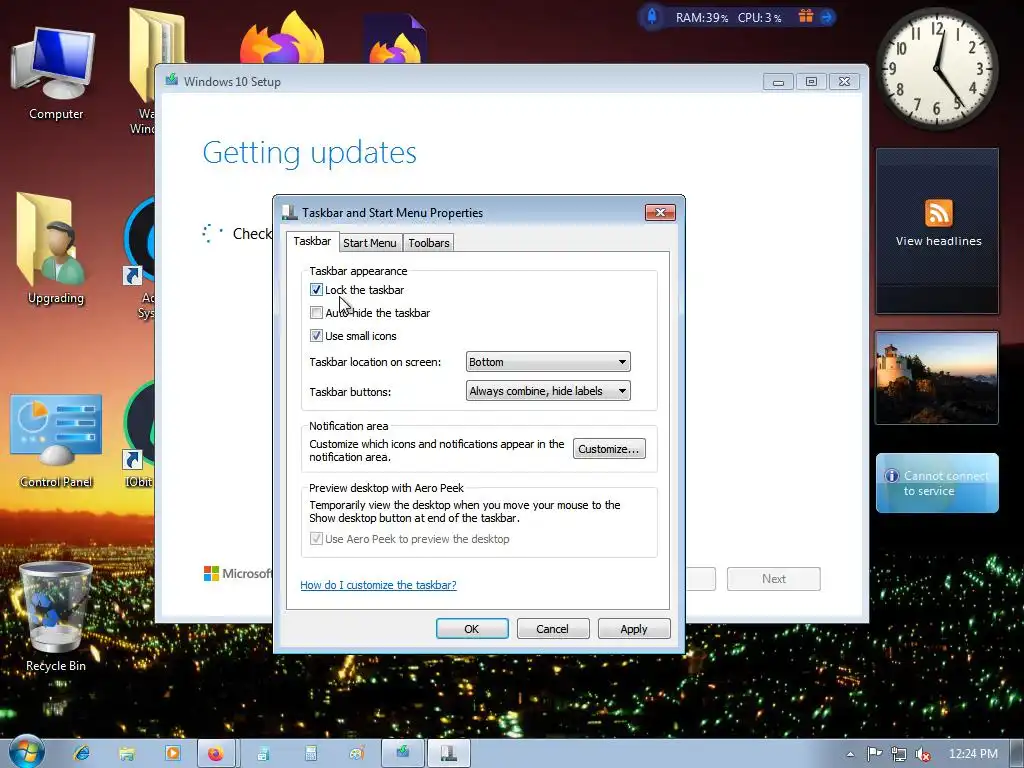Click the muted volume tray icon
1024x768 pixels.
[x=923, y=754]
